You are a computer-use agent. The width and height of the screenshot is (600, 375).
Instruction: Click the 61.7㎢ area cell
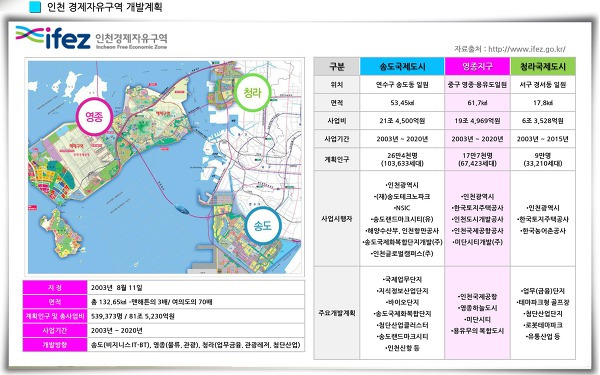tap(477, 103)
